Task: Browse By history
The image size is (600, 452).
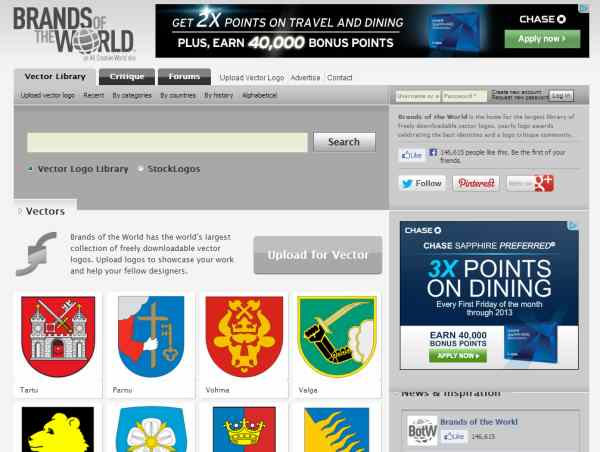Action: tap(218, 95)
